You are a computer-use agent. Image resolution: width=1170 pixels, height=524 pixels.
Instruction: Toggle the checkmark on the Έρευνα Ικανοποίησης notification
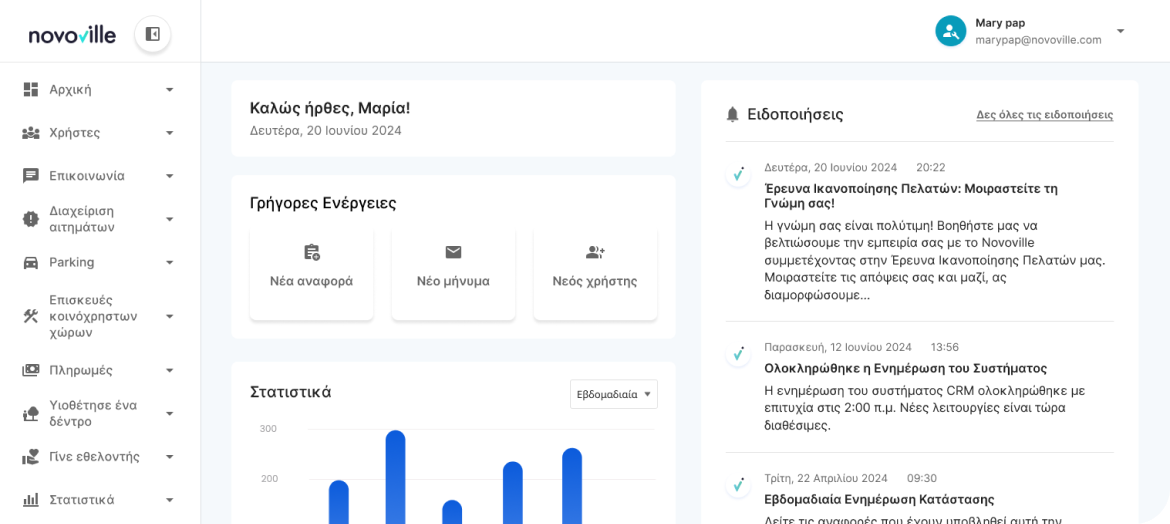point(738,175)
